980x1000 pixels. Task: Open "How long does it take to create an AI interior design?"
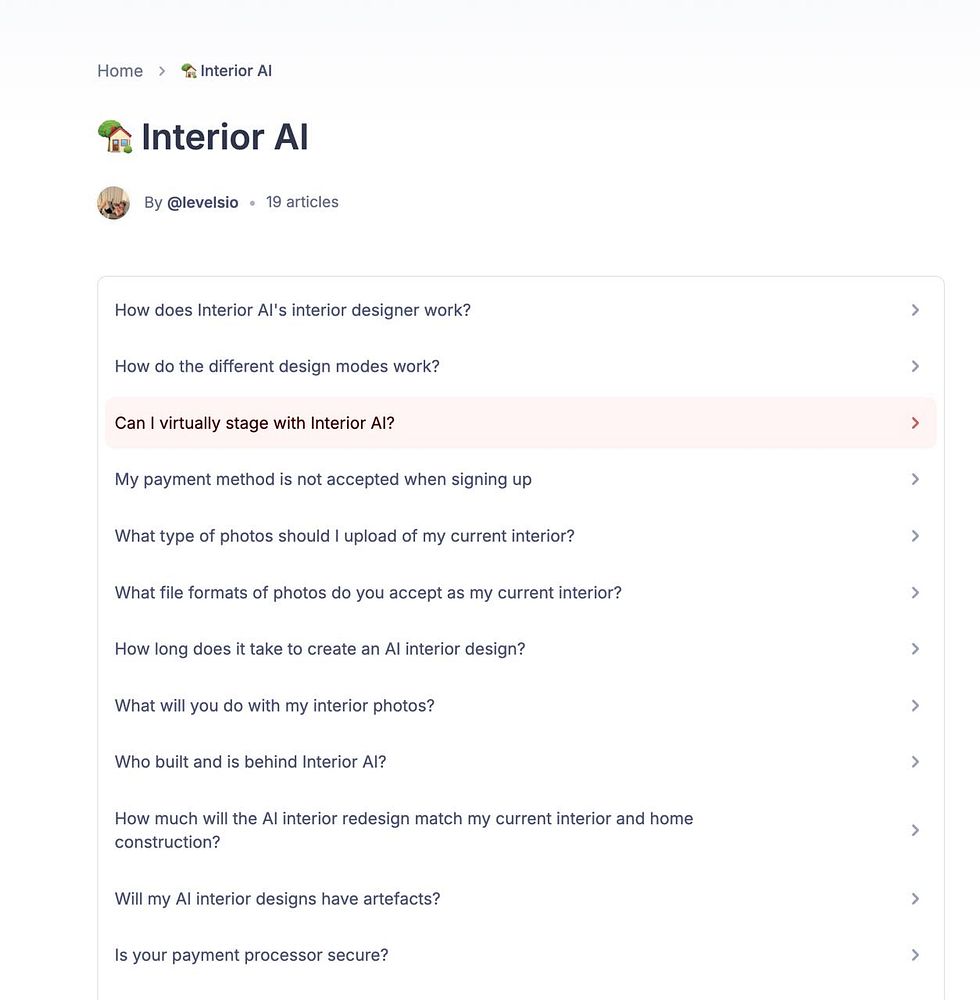tap(520, 649)
